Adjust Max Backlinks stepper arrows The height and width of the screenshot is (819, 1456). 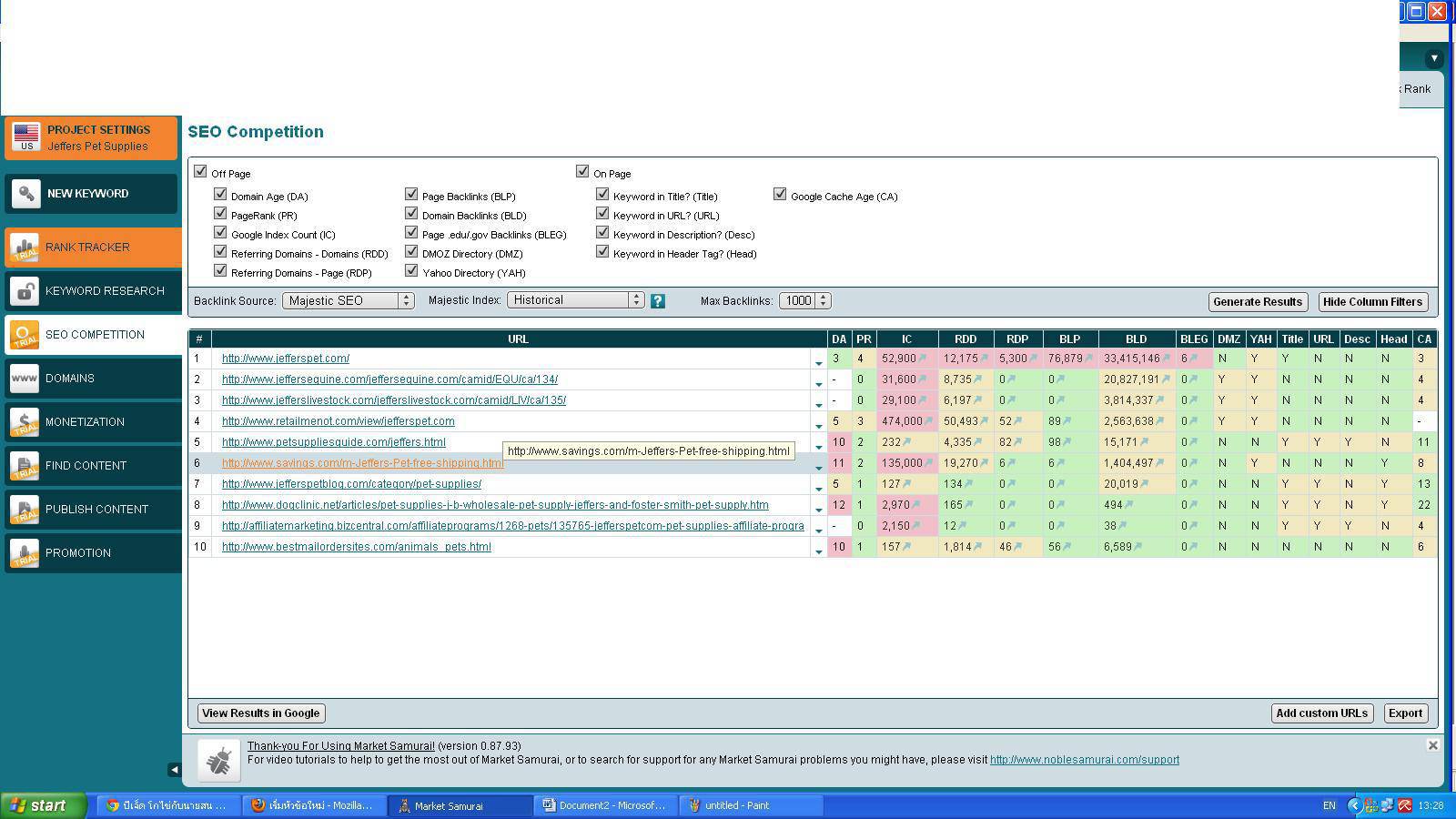pos(823,300)
